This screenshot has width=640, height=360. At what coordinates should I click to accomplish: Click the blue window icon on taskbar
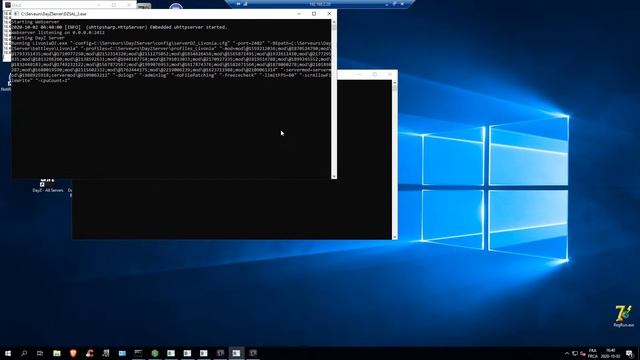122,353
